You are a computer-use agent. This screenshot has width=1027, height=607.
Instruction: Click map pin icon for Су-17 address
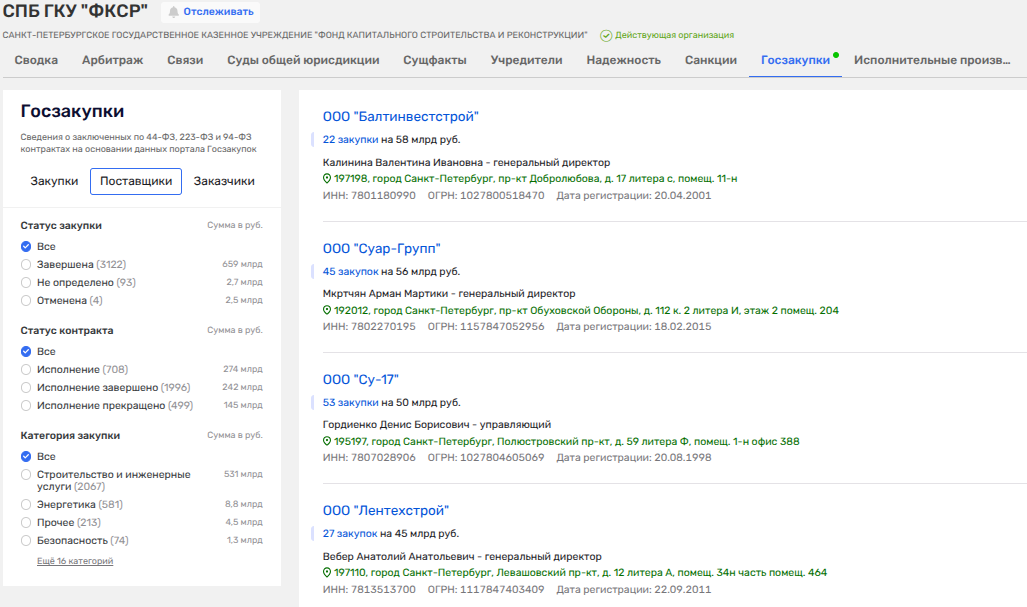click(327, 442)
